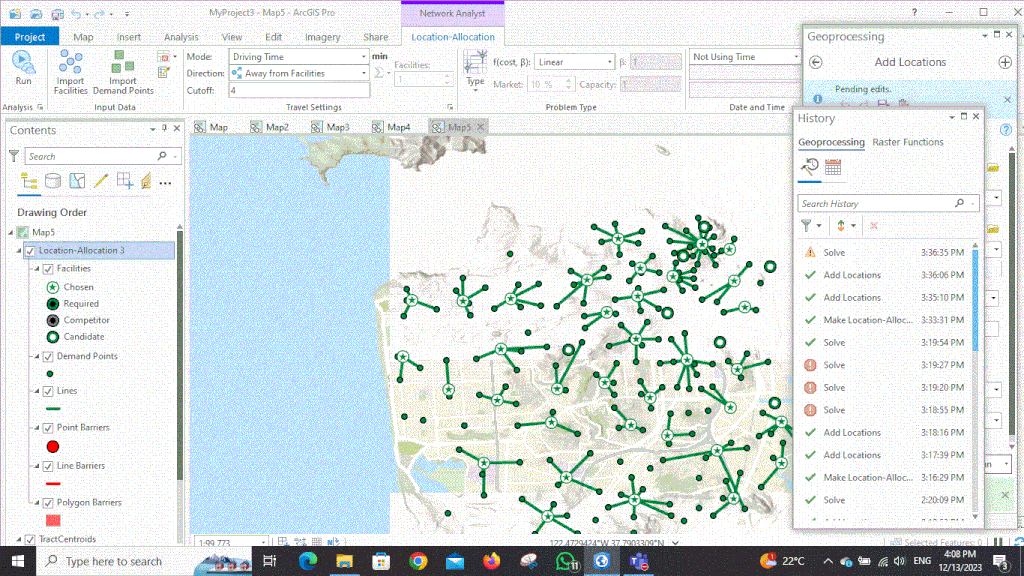Click the Search History magnifier icon

coord(959,203)
